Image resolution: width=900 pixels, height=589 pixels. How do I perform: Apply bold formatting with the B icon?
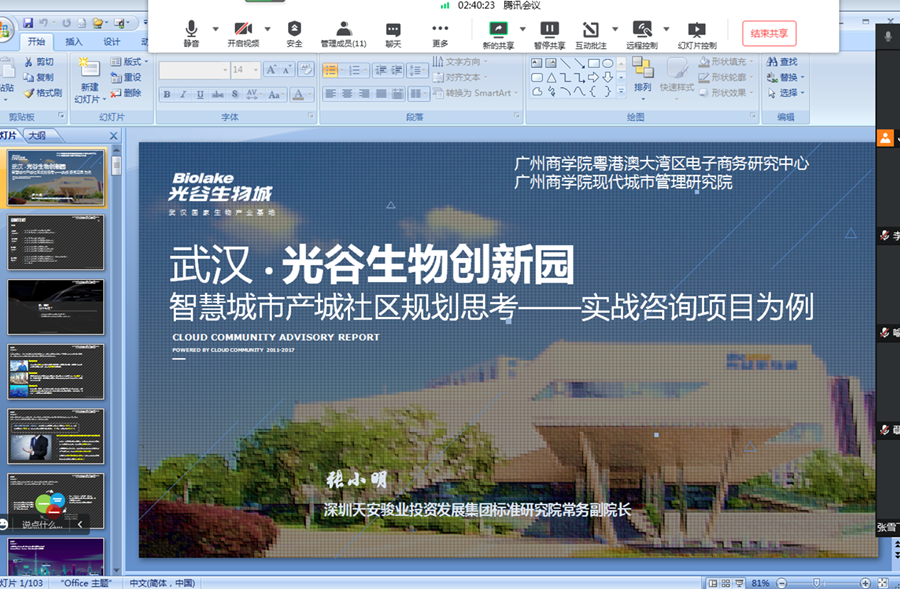pos(167,94)
